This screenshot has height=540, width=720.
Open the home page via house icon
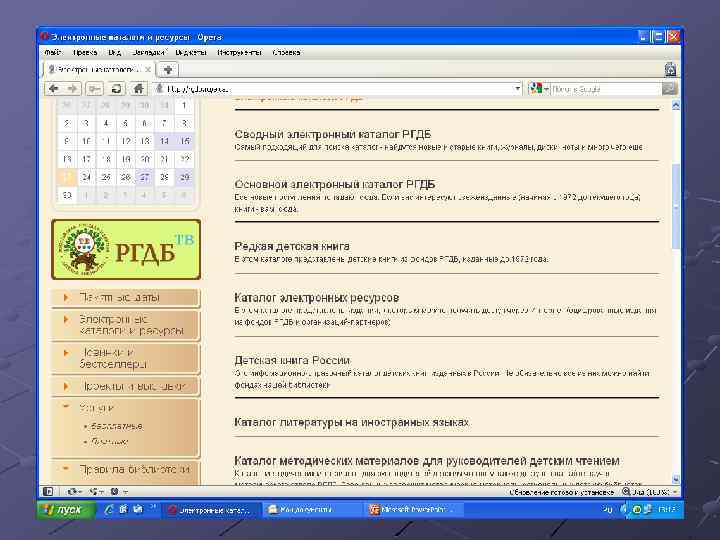[138, 88]
